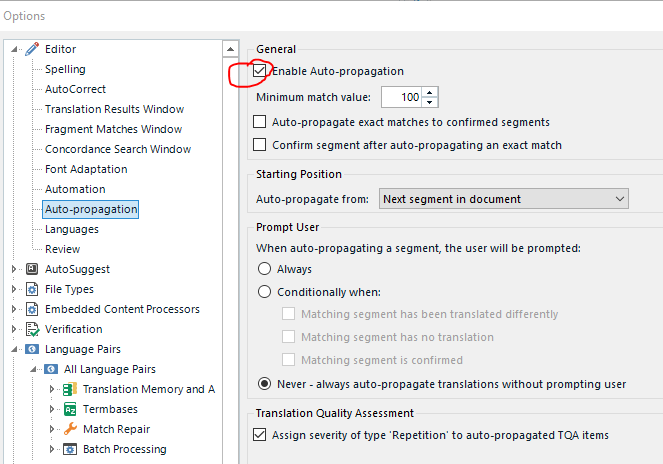Click the File Types gear-document icon
663x464 pixels.
tap(32, 289)
